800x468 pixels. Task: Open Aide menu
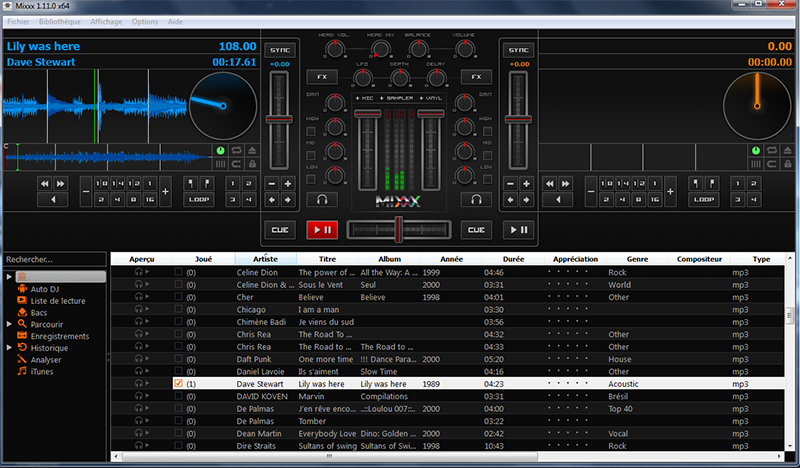click(175, 21)
